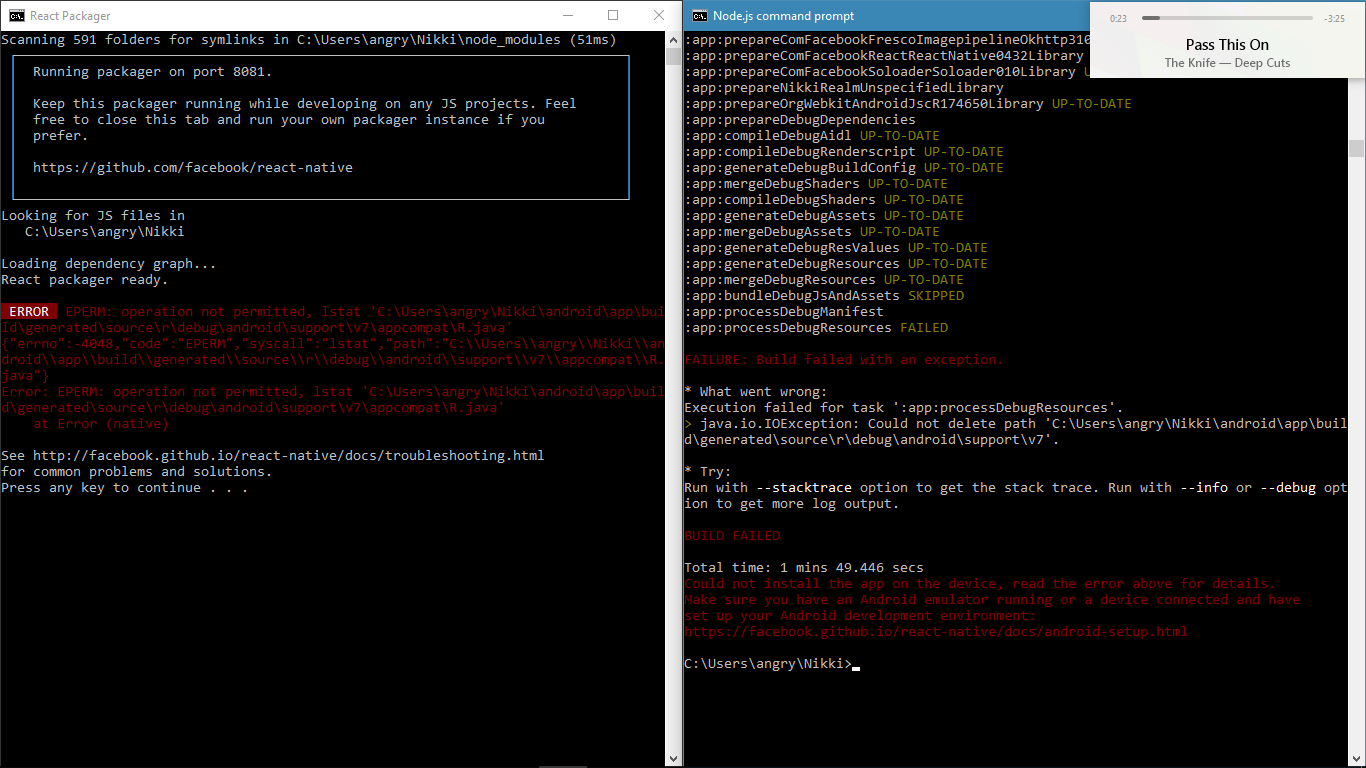The width and height of the screenshot is (1366, 768).
Task: Click "Press any key to continue . . ." line
Action: click(x=125, y=488)
